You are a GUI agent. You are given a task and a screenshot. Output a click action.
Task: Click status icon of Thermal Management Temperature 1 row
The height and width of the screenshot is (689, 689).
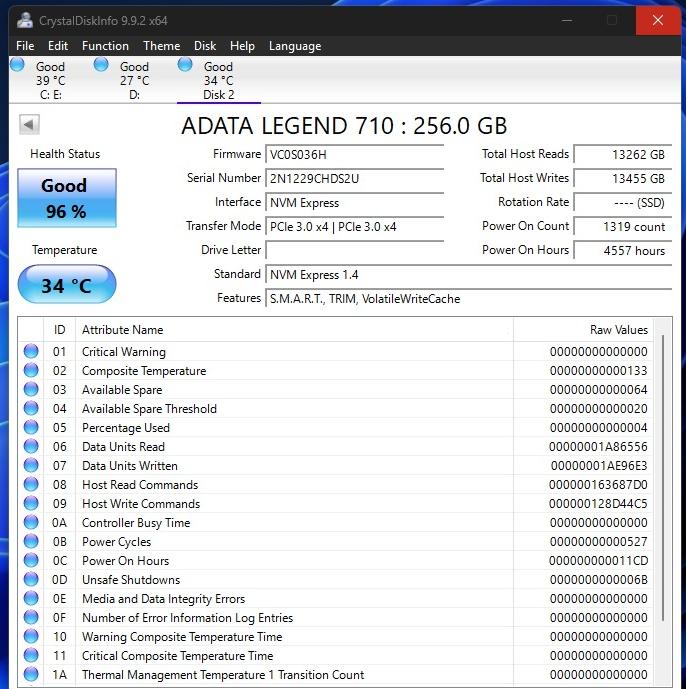click(31, 674)
